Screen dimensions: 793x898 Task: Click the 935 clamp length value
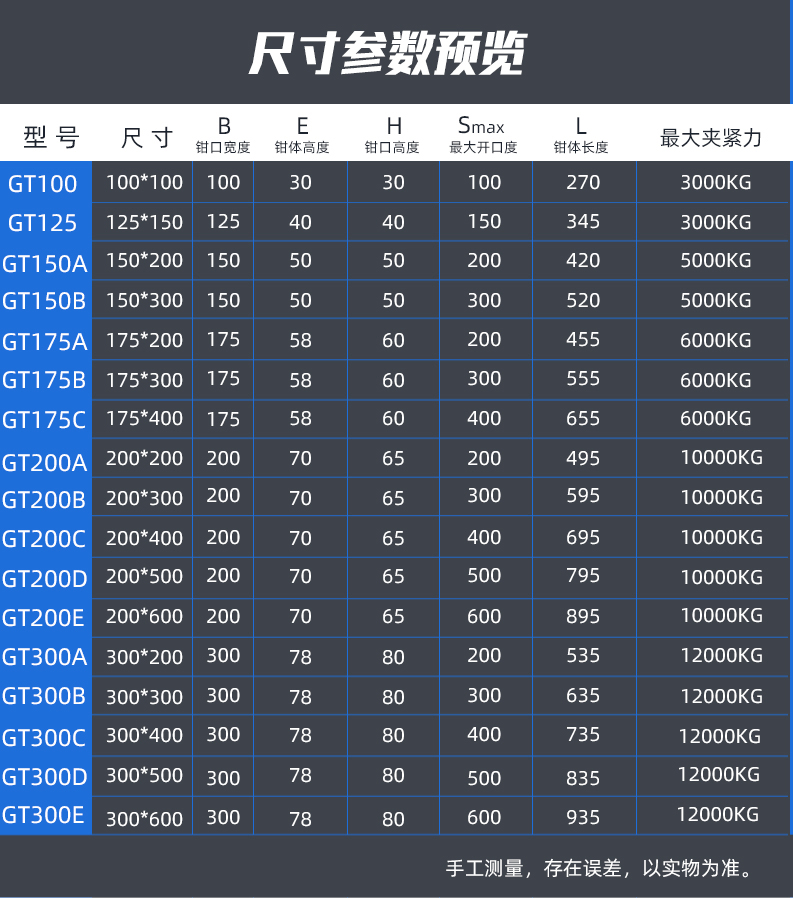[583, 817]
